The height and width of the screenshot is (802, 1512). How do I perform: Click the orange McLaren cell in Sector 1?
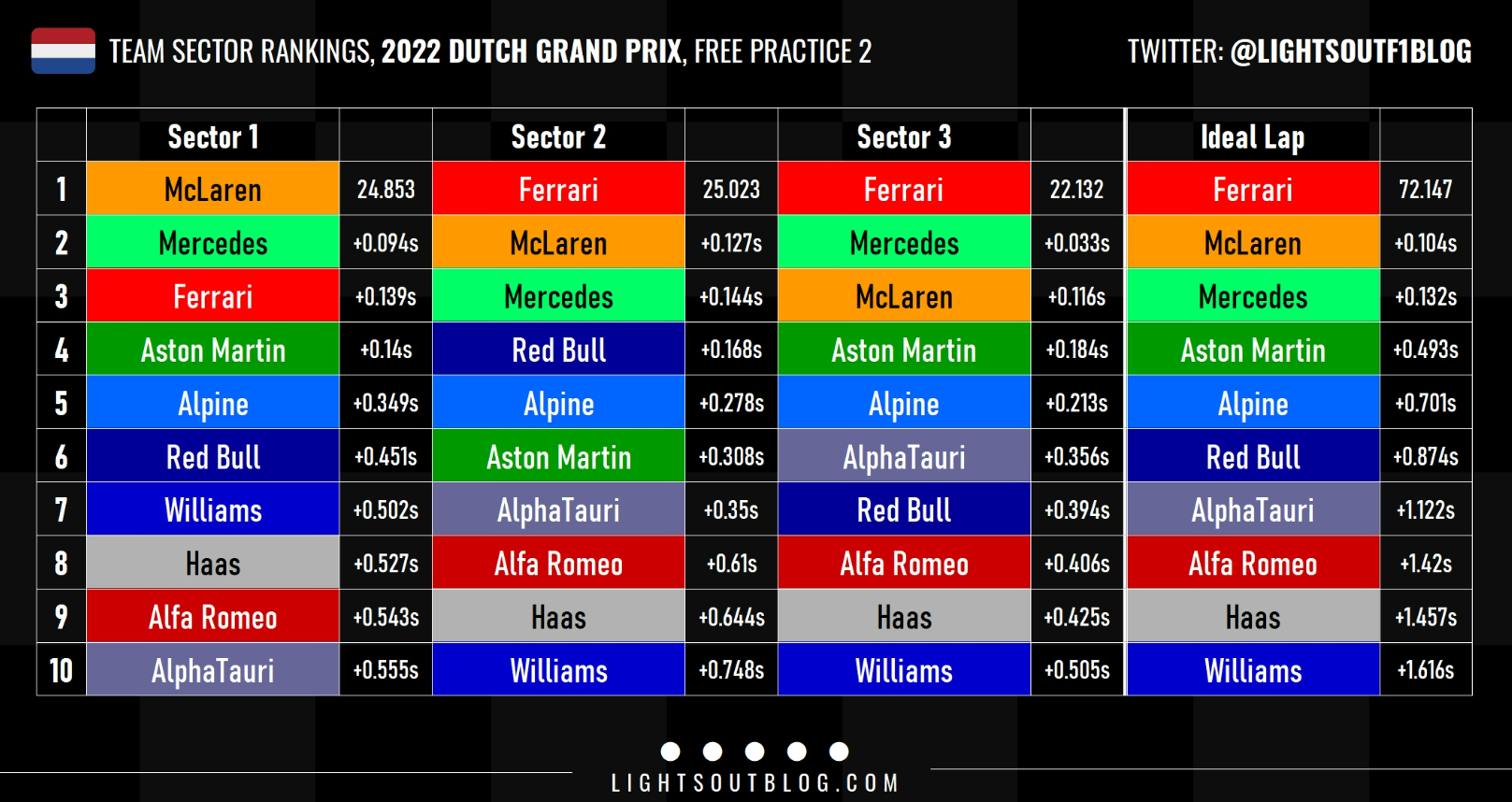(x=213, y=189)
